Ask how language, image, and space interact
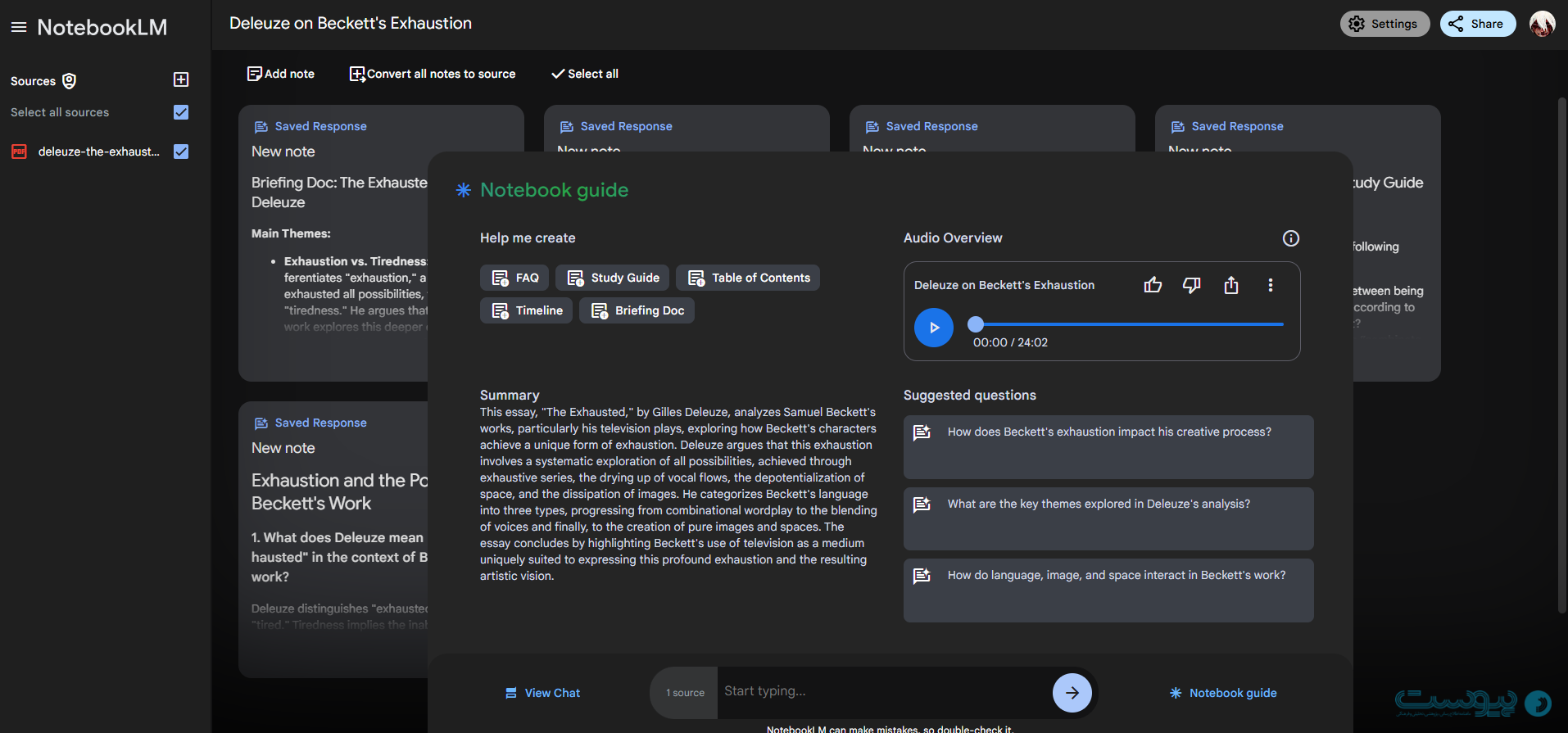This screenshot has height=733, width=1568. tap(1108, 590)
